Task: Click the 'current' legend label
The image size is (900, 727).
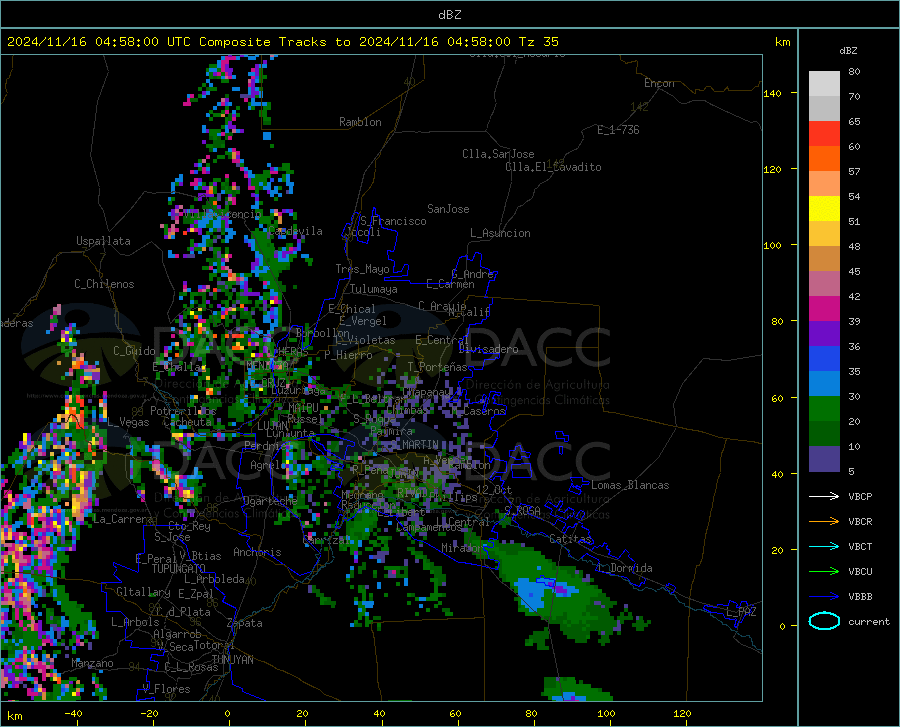Action: coord(869,621)
